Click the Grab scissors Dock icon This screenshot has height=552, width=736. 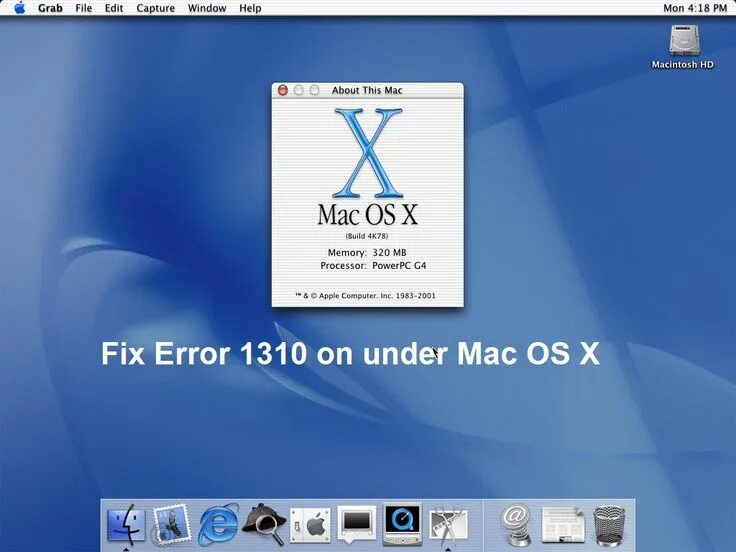448,525
